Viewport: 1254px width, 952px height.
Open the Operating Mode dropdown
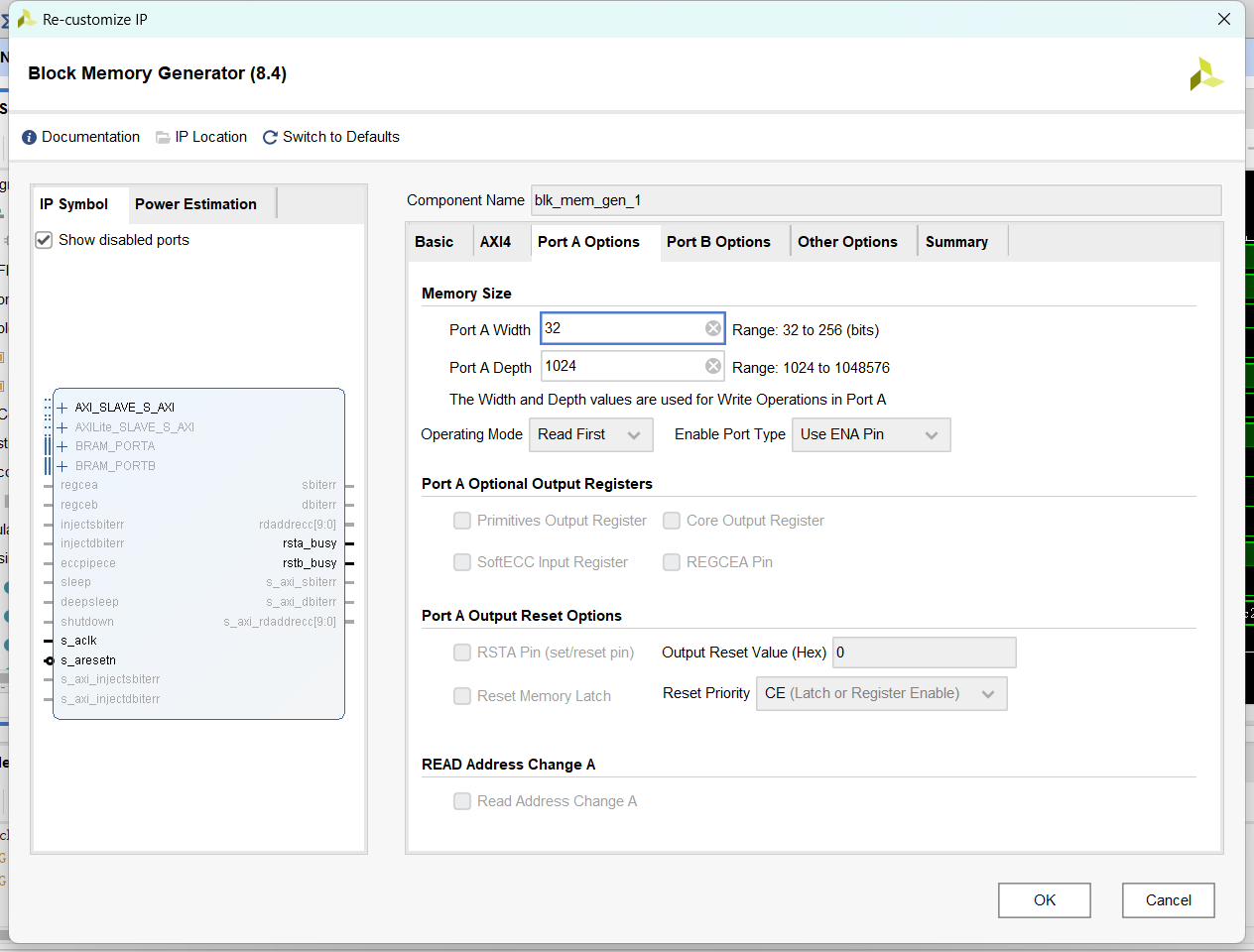tap(591, 434)
